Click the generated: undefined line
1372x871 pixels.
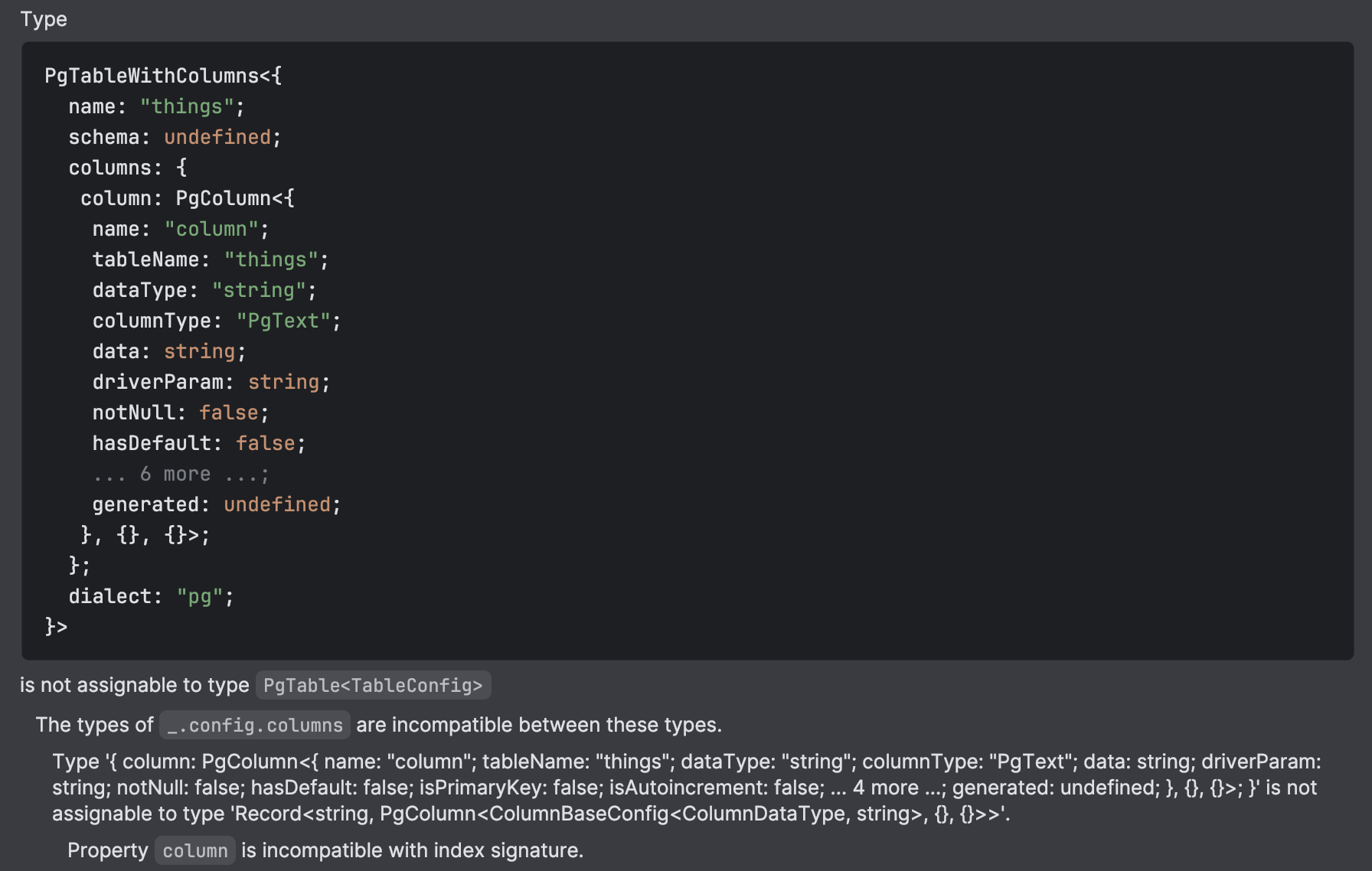[x=216, y=504]
